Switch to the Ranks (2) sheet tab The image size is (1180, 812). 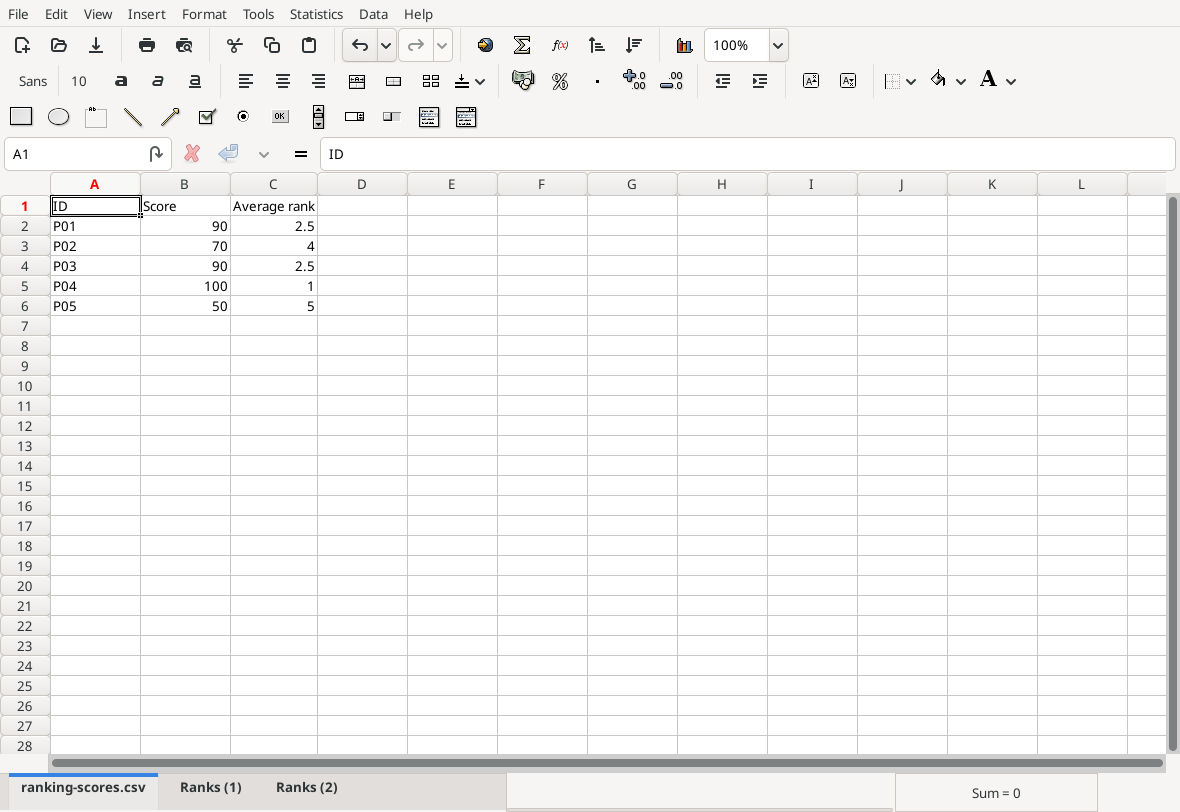[306, 787]
